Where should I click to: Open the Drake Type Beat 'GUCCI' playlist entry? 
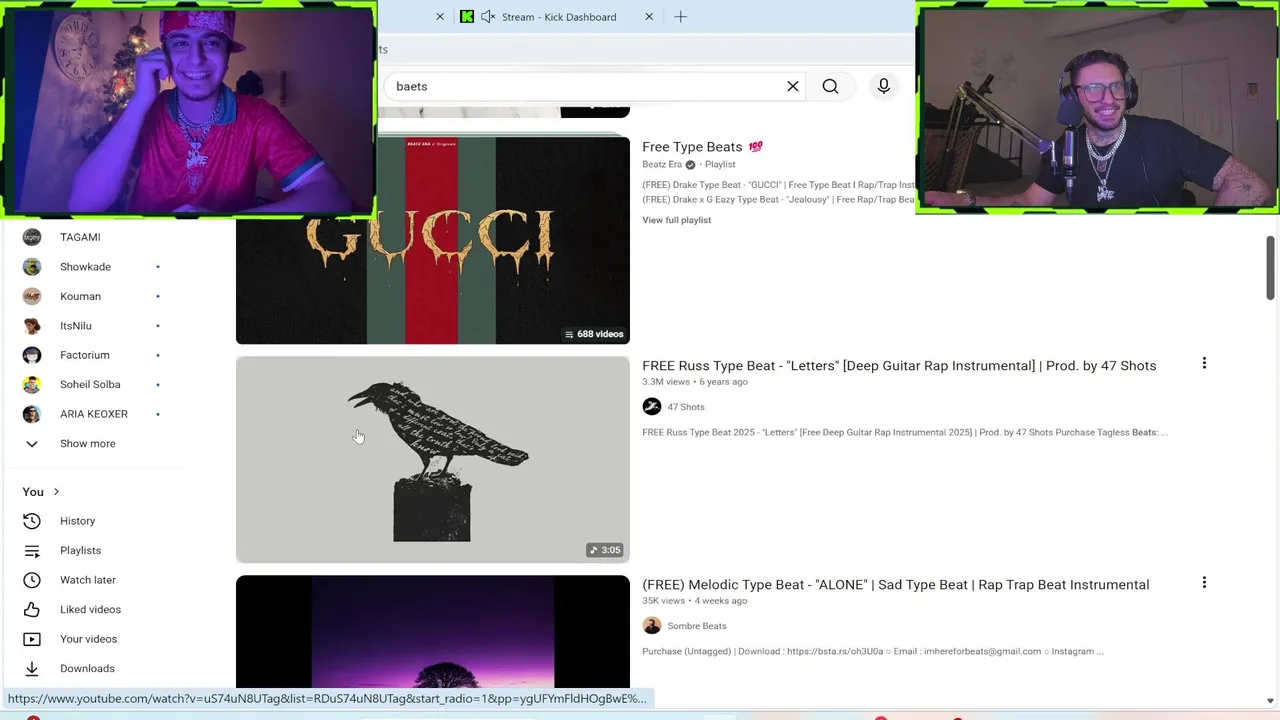click(x=778, y=185)
